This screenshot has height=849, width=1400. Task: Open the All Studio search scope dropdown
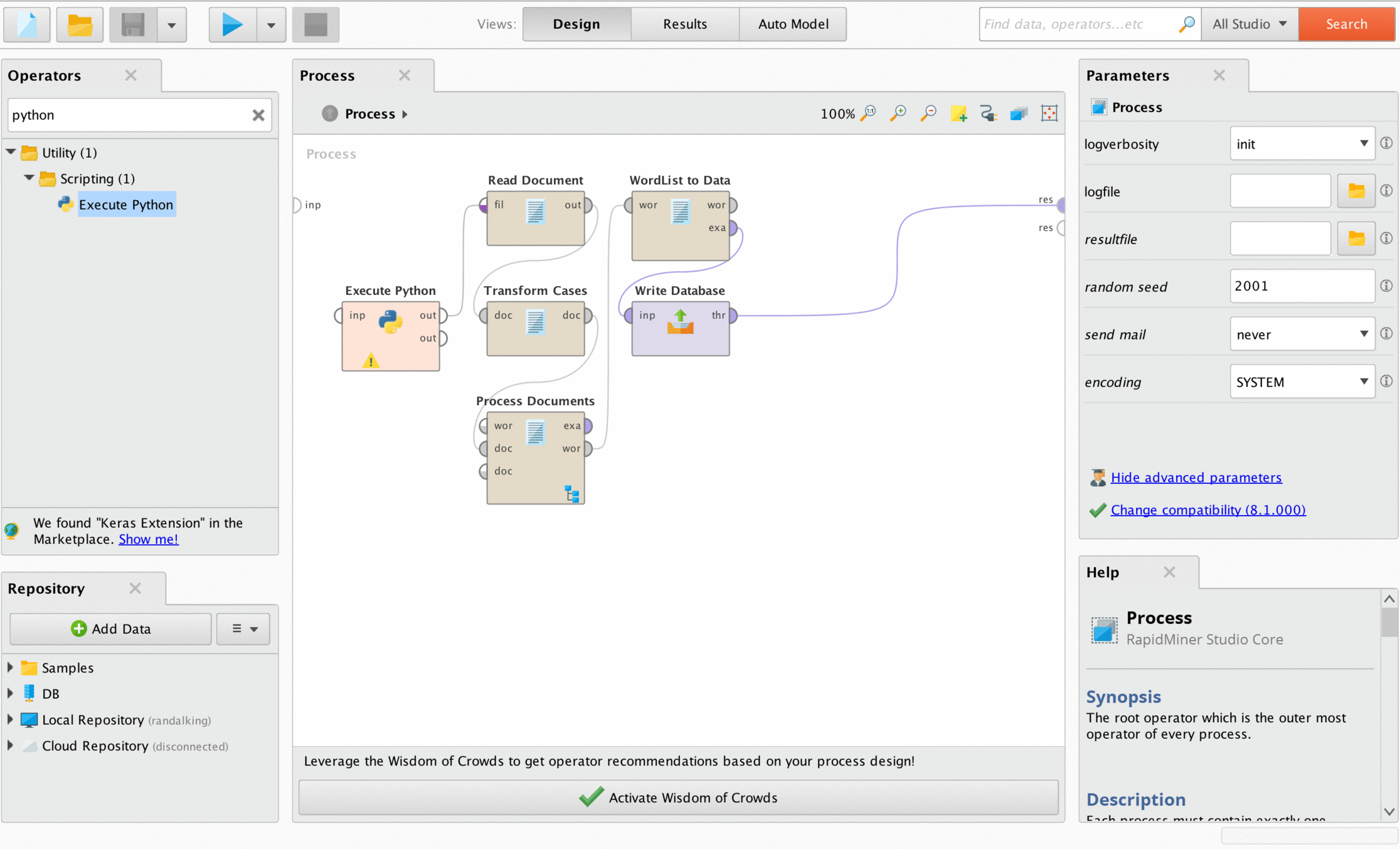pyautogui.click(x=1249, y=24)
